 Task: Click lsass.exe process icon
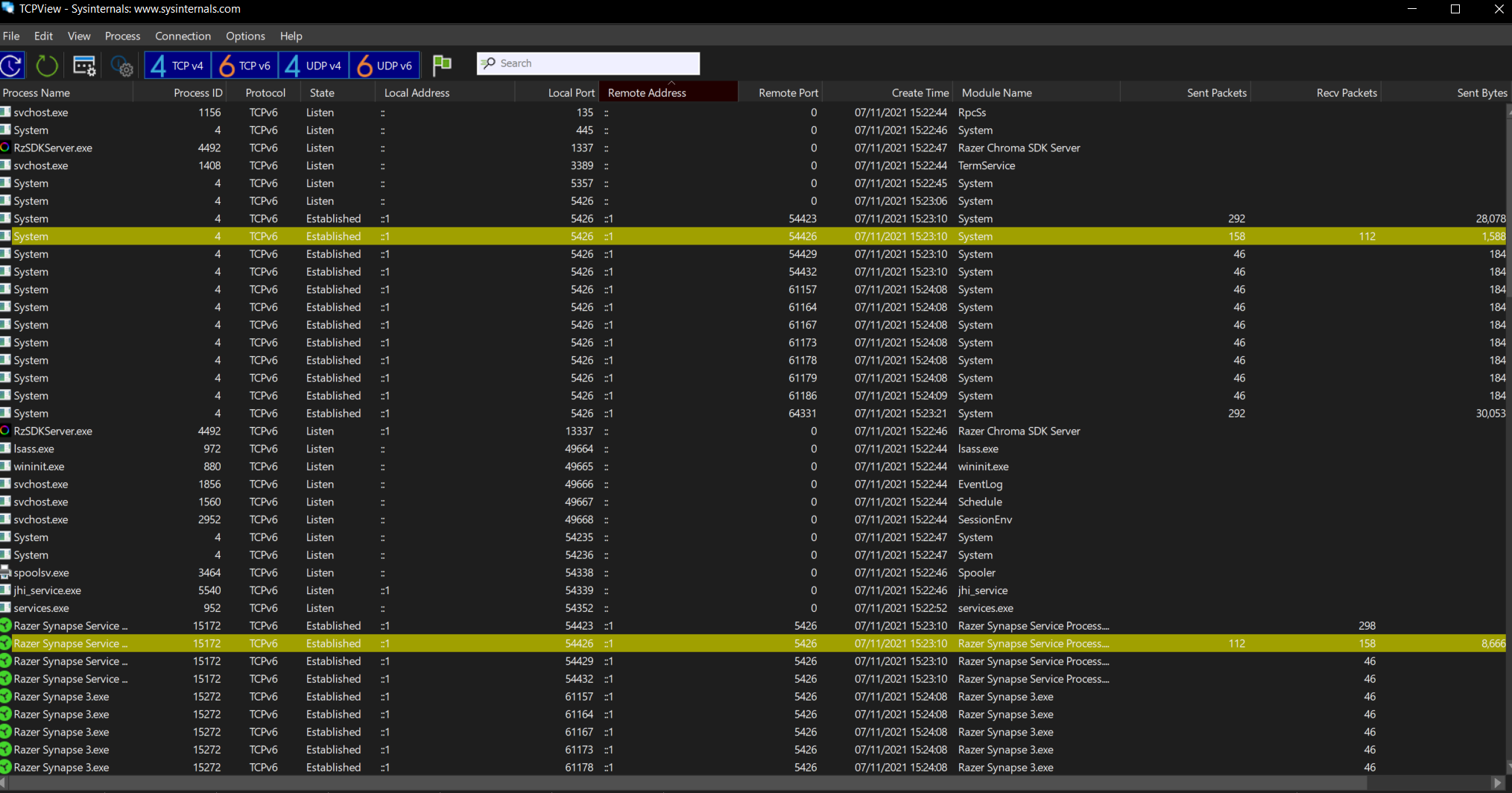(x=5, y=449)
